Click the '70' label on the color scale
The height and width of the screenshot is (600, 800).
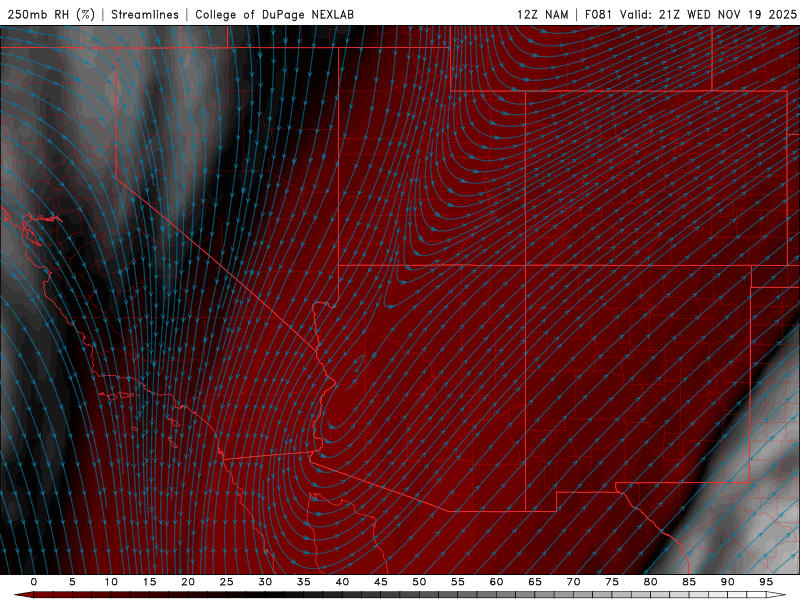(573, 582)
